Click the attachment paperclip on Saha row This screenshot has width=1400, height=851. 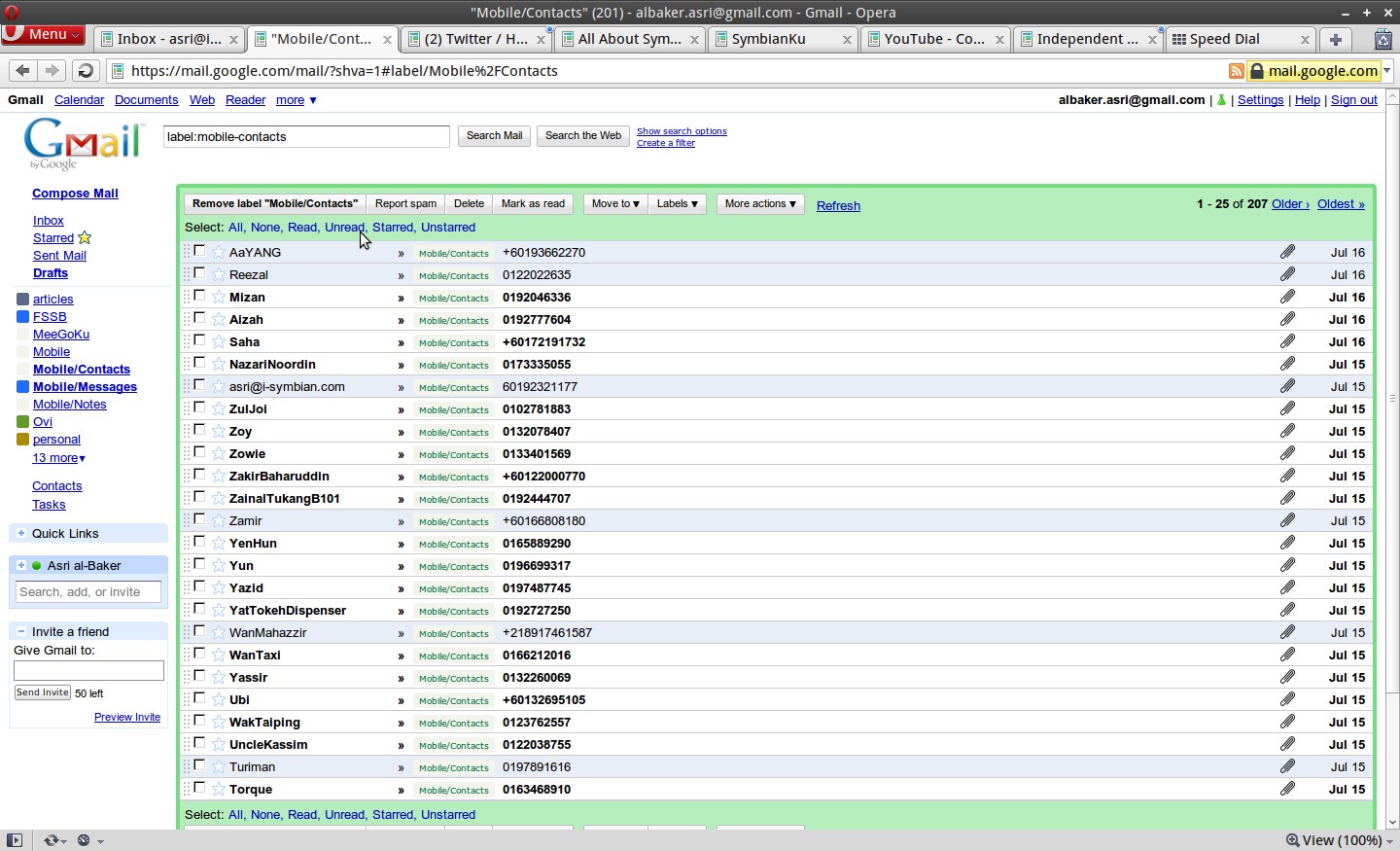(1287, 341)
